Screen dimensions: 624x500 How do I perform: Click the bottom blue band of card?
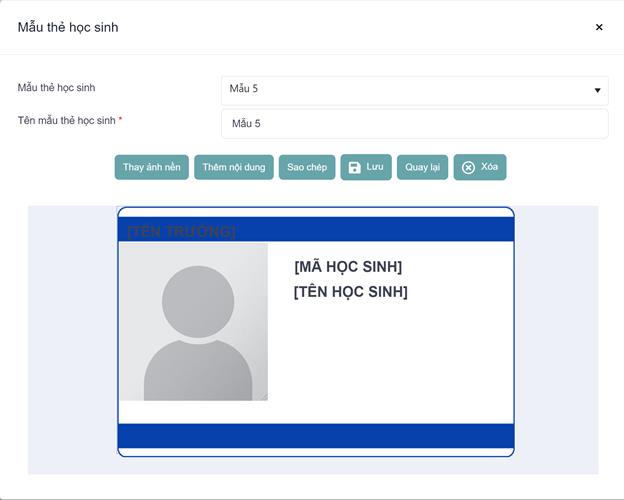(x=316, y=436)
